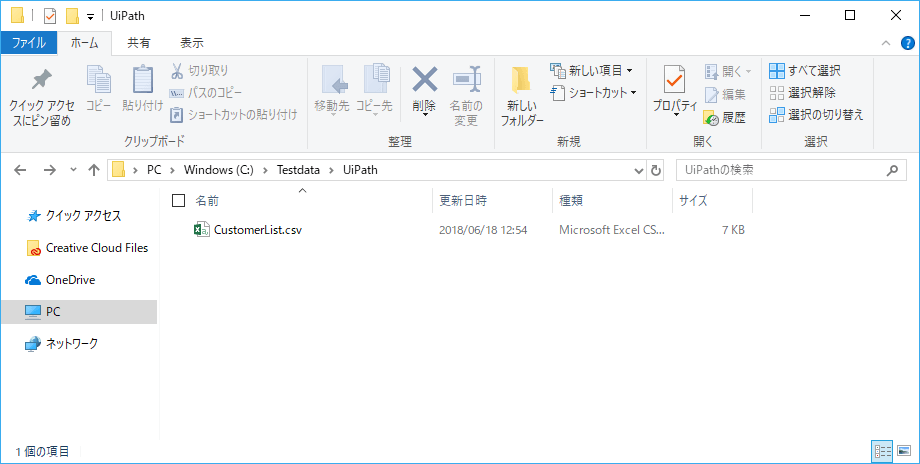Open the Open (開く) dropdown

[x=728, y=72]
